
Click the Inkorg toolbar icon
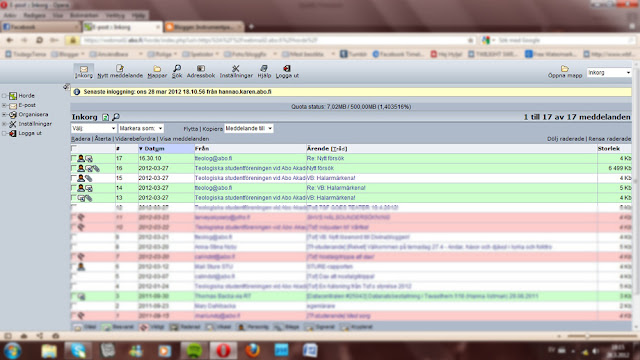84,69
